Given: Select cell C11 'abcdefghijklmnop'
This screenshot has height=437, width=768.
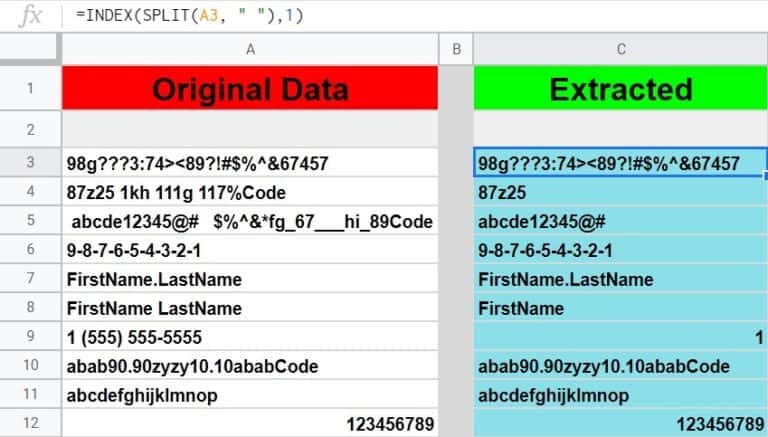Looking at the screenshot, I should 621,394.
